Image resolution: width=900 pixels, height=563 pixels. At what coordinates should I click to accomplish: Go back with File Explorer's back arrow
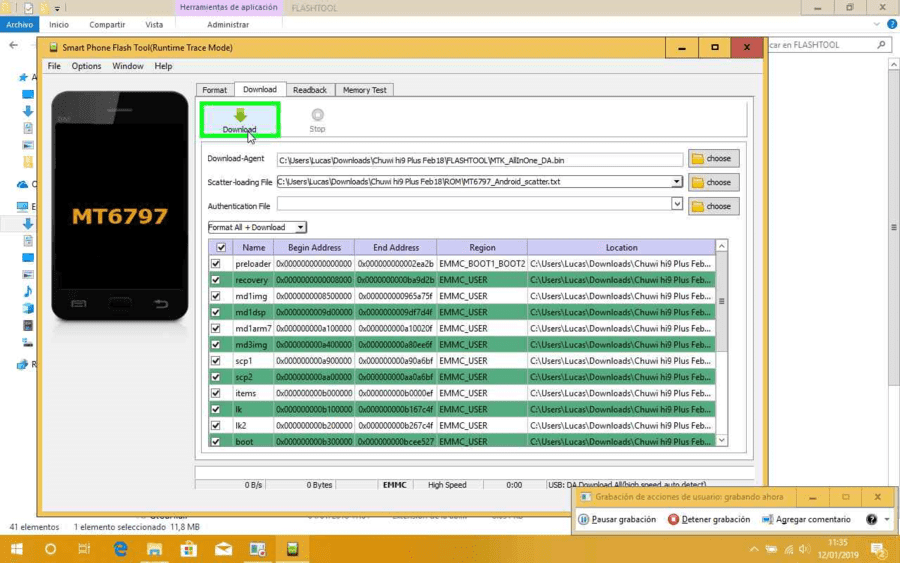pyautogui.click(x=14, y=45)
